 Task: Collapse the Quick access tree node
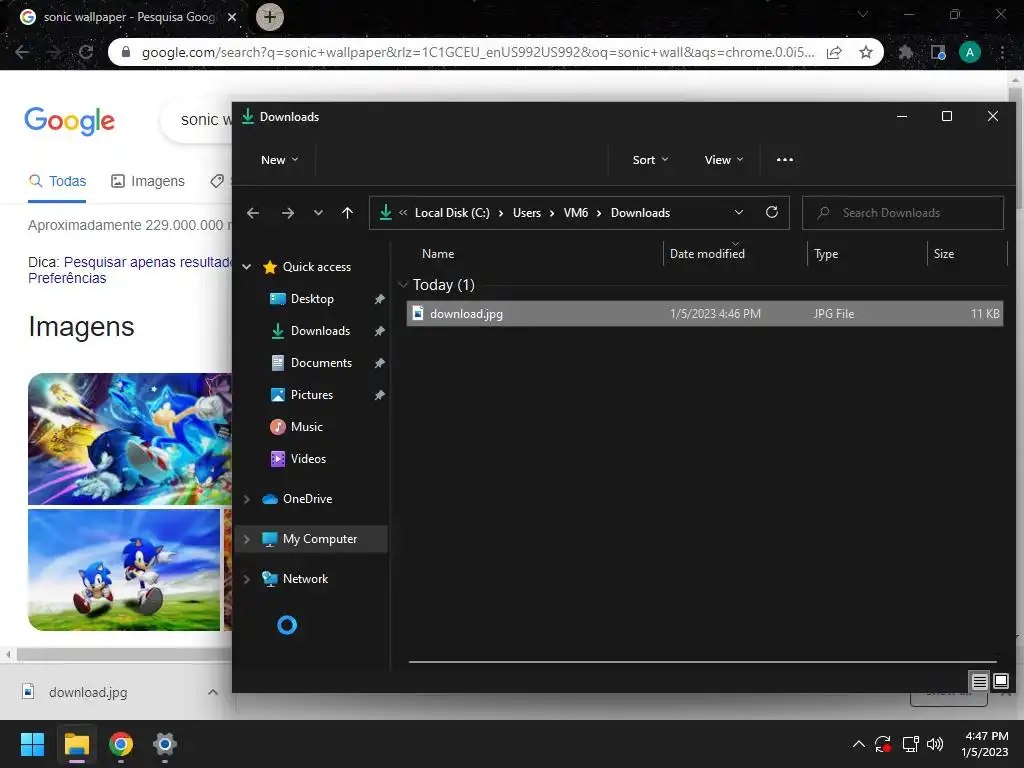click(x=247, y=266)
